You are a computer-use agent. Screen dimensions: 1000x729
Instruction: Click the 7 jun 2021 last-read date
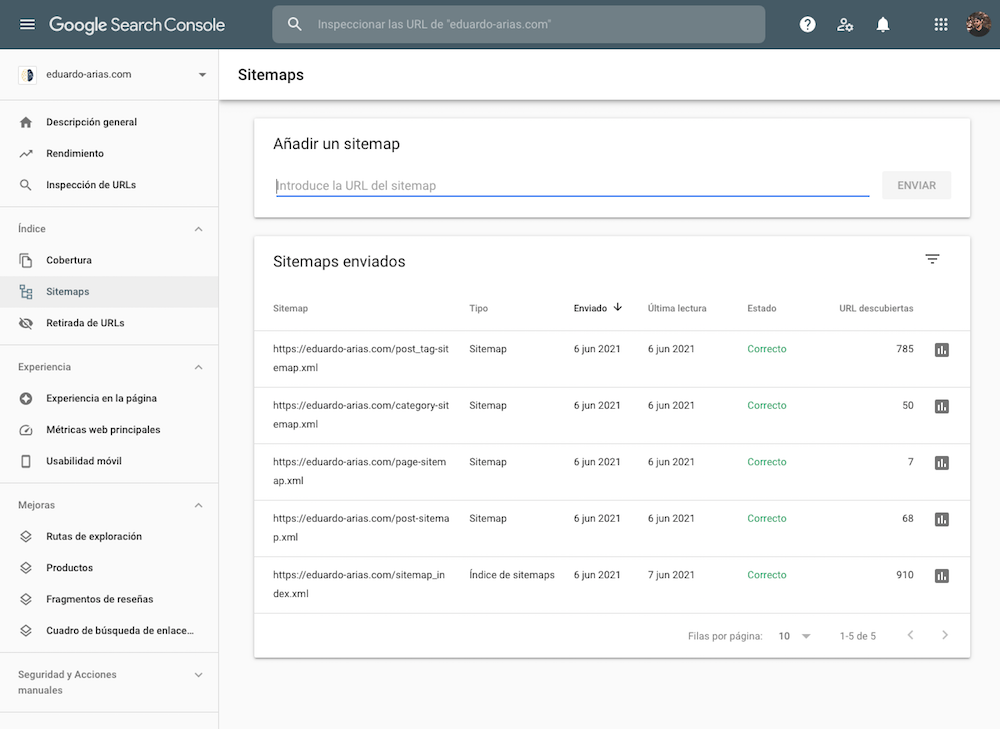pos(671,575)
